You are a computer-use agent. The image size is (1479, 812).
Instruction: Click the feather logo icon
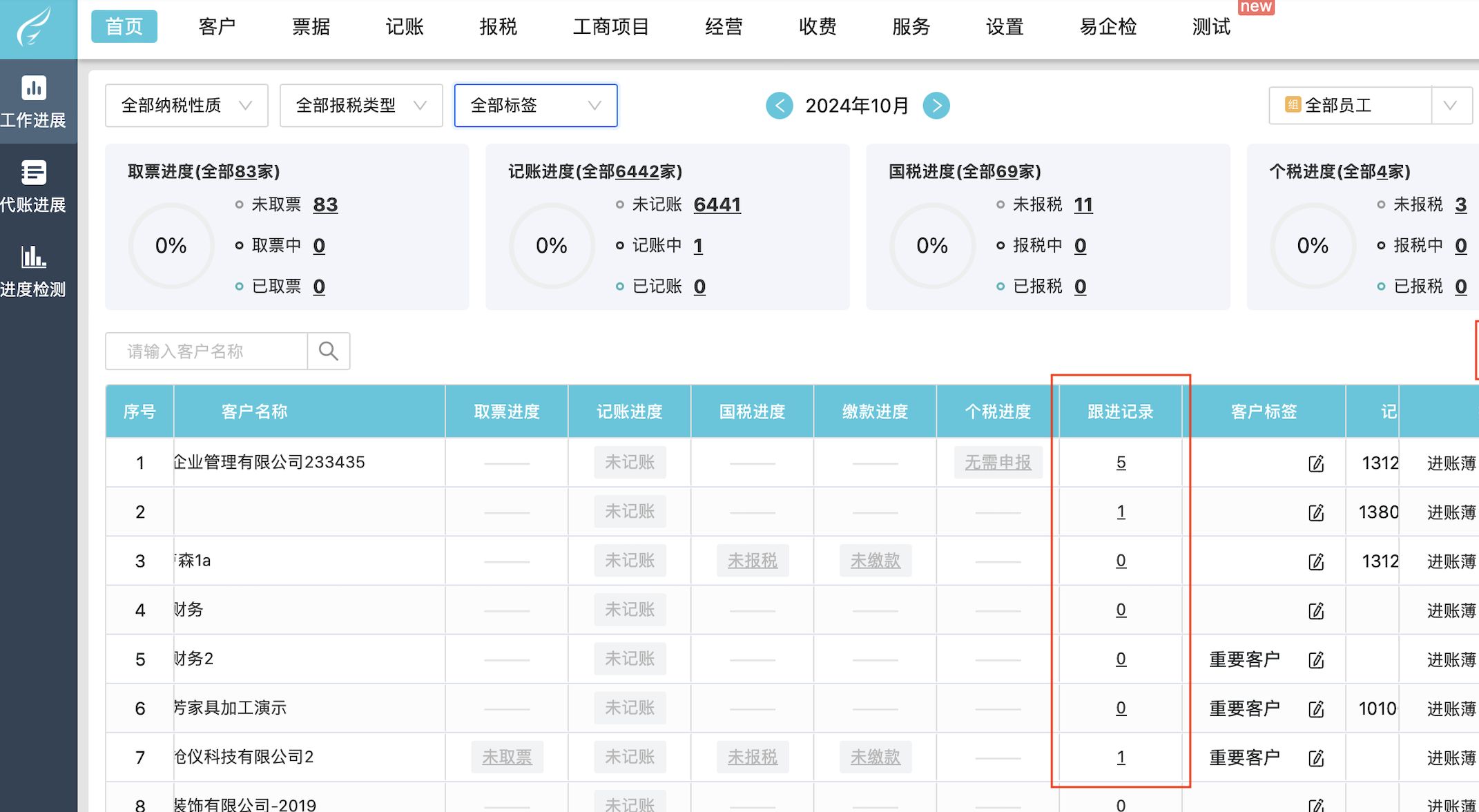pyautogui.click(x=35, y=26)
